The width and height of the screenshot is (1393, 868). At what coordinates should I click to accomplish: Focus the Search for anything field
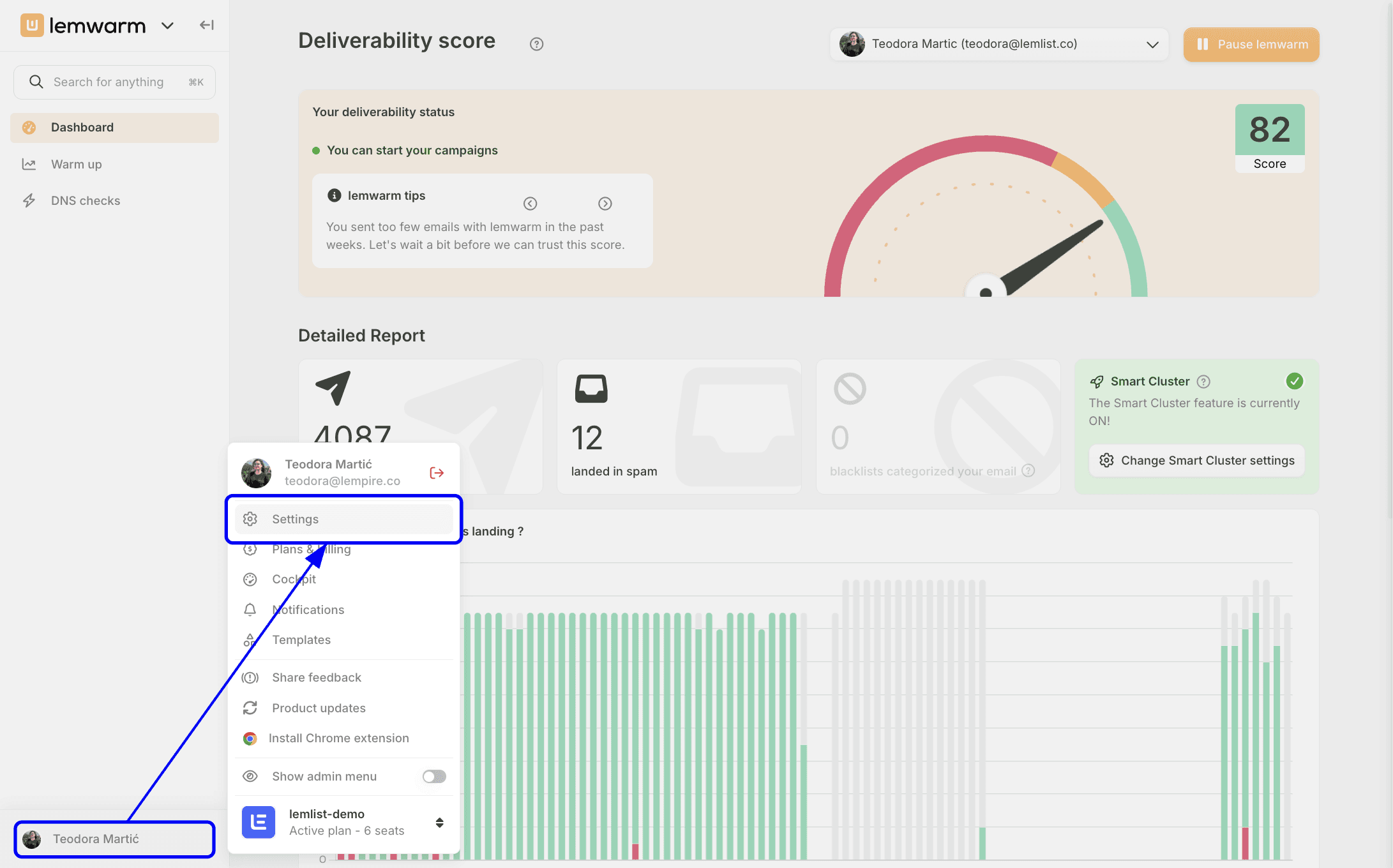(x=114, y=82)
